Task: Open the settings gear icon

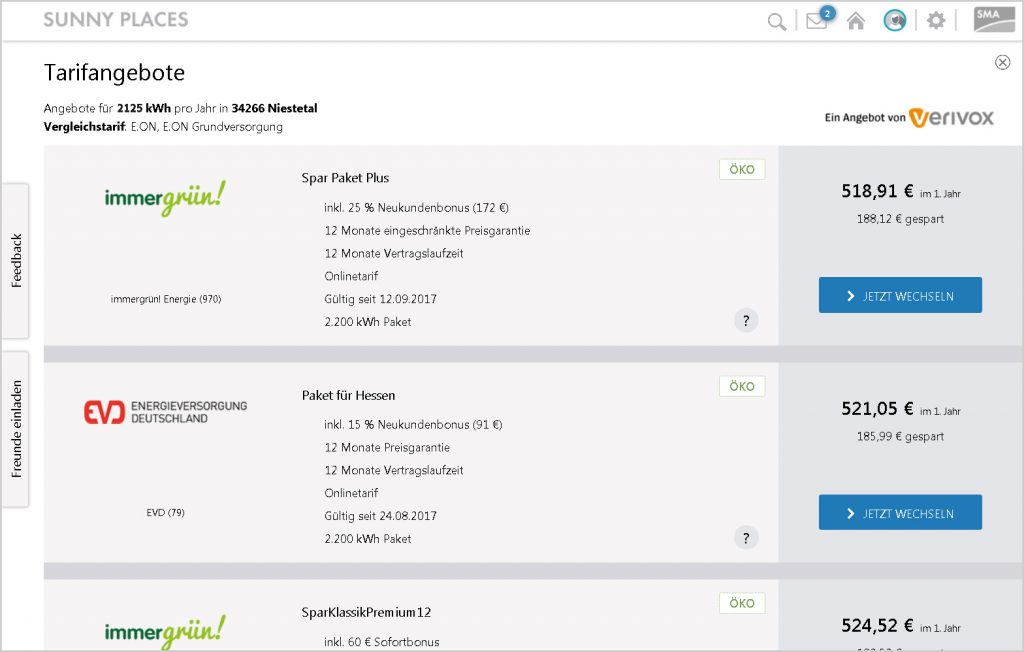Action: point(936,20)
